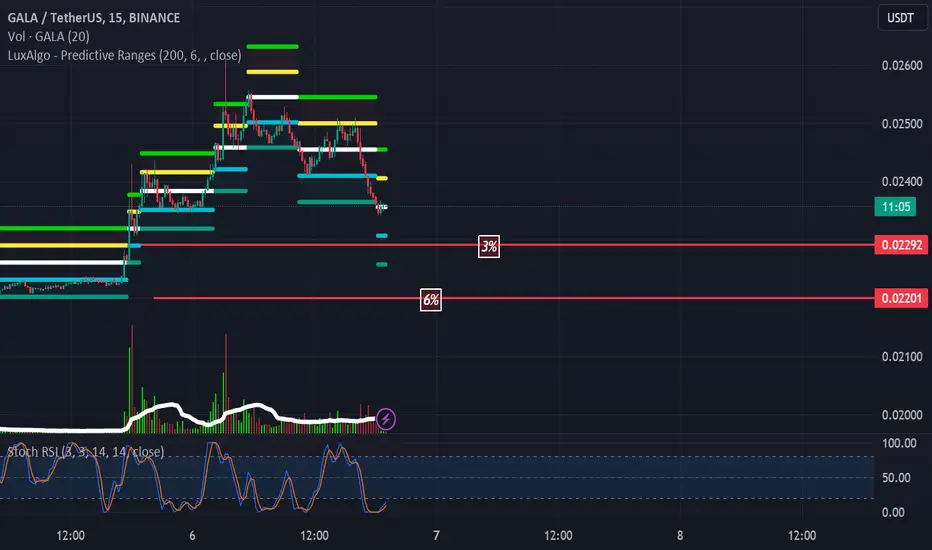This screenshot has height=550, width=932.
Task: Click the 3% label on the red line
Action: (x=489, y=246)
